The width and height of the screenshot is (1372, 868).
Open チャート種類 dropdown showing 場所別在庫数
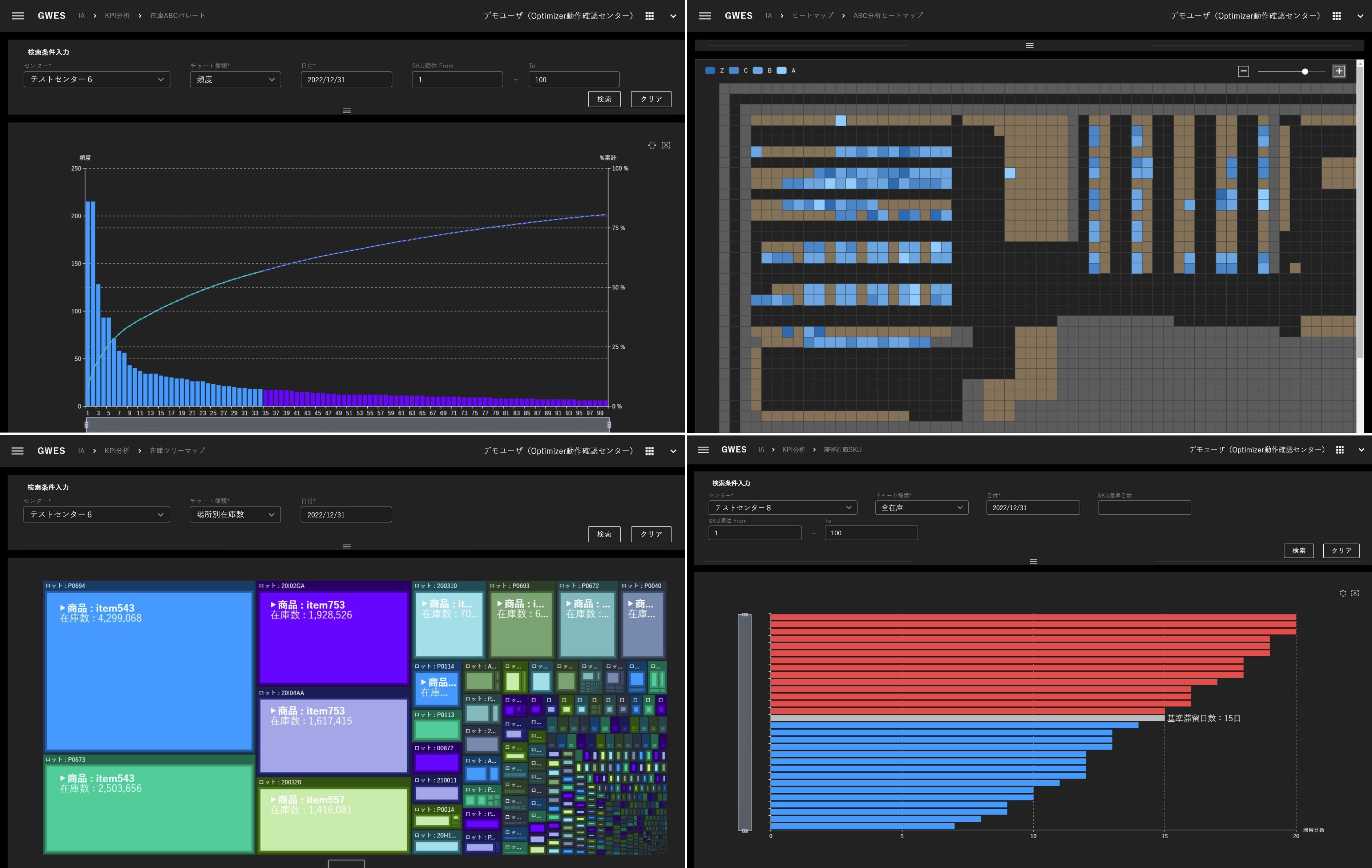point(235,514)
